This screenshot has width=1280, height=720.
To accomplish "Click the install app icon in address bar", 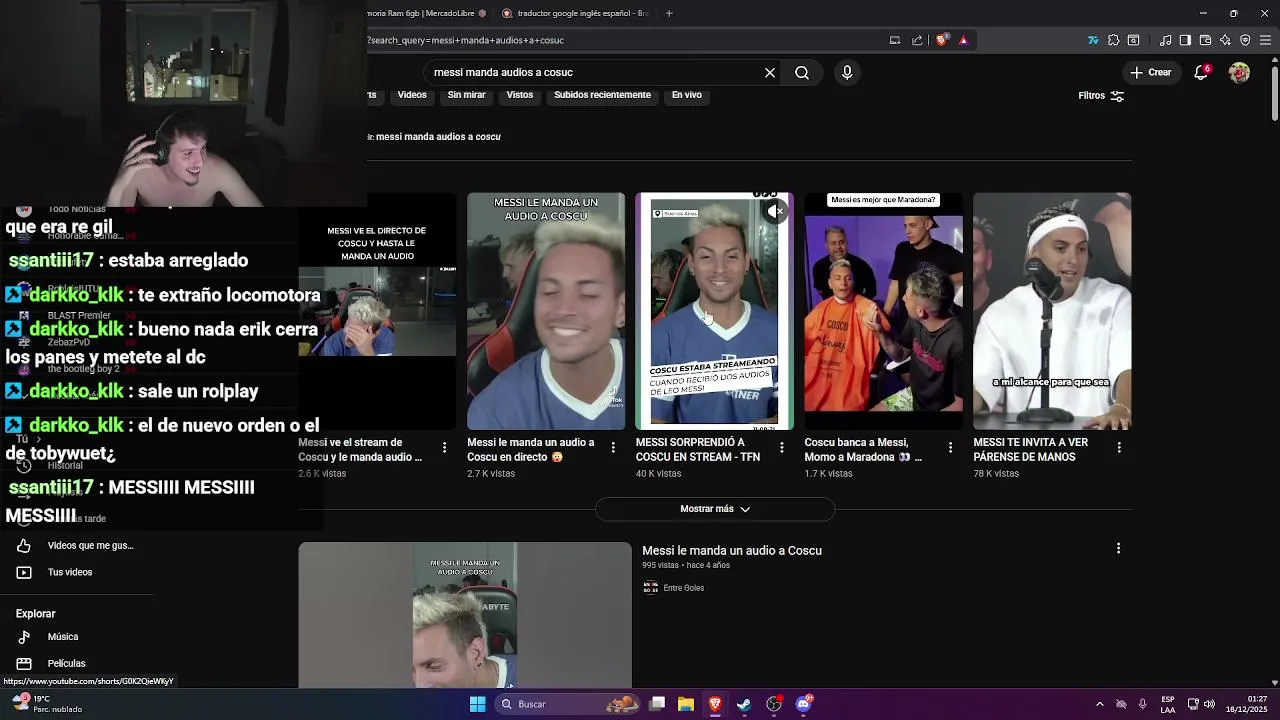I will (895, 40).
